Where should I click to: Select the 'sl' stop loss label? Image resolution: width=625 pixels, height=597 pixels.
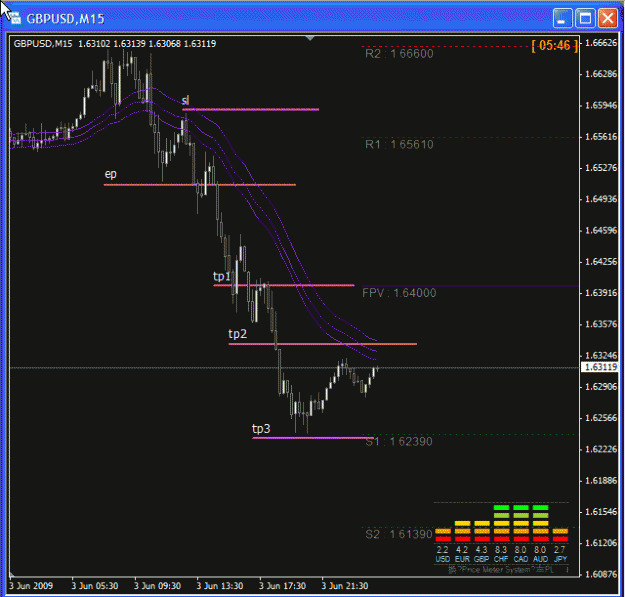[x=185, y=100]
